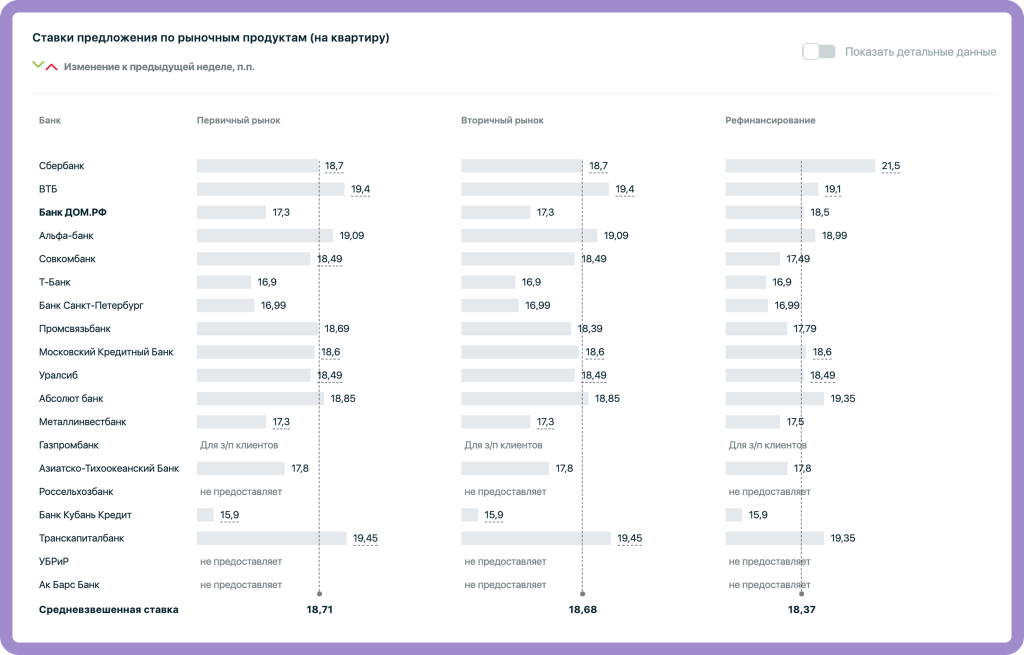Viewport: 1024px width, 655px height.
Task: Click the refinancing weighted average dot marker
Action: [801, 594]
